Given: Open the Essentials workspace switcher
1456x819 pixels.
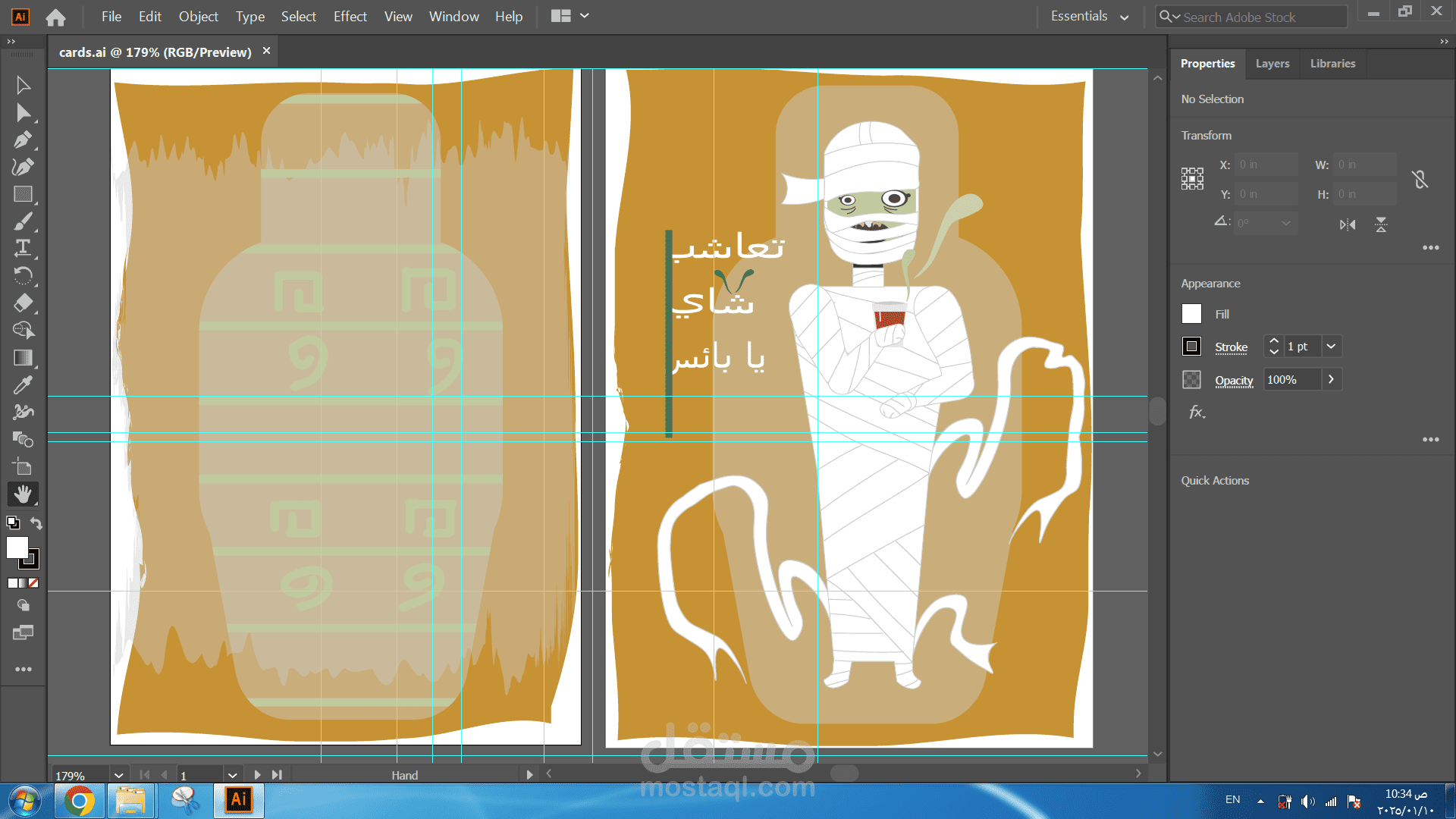Looking at the screenshot, I should click(x=1090, y=16).
